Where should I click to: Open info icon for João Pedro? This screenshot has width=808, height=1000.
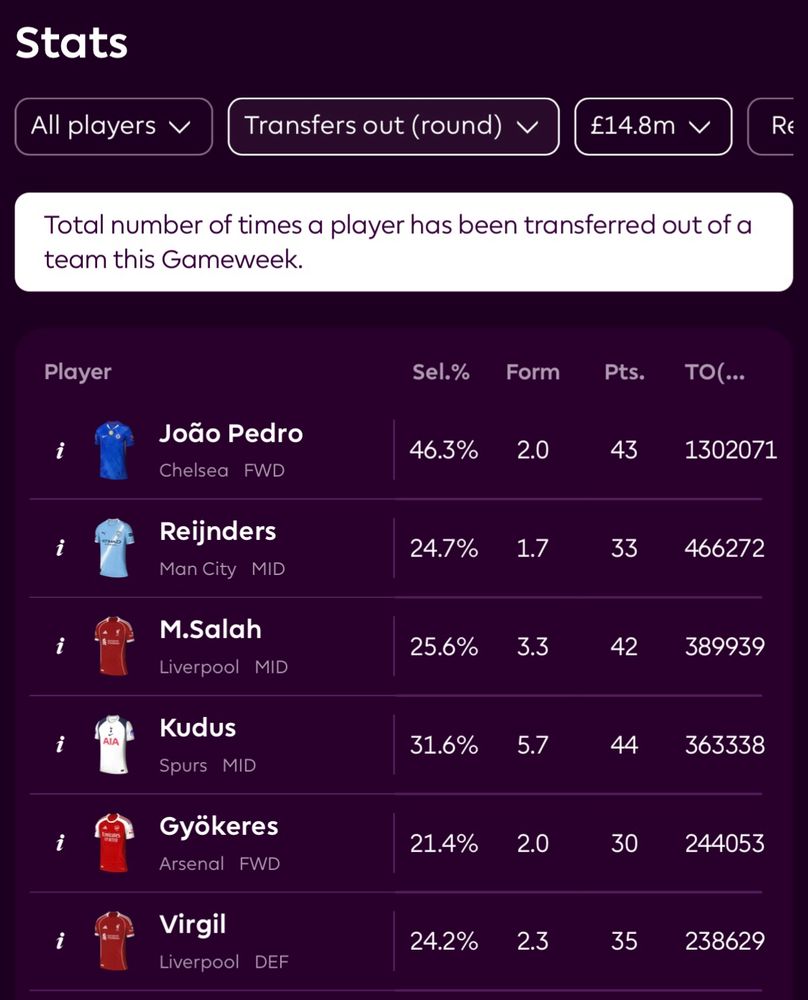[x=60, y=451]
